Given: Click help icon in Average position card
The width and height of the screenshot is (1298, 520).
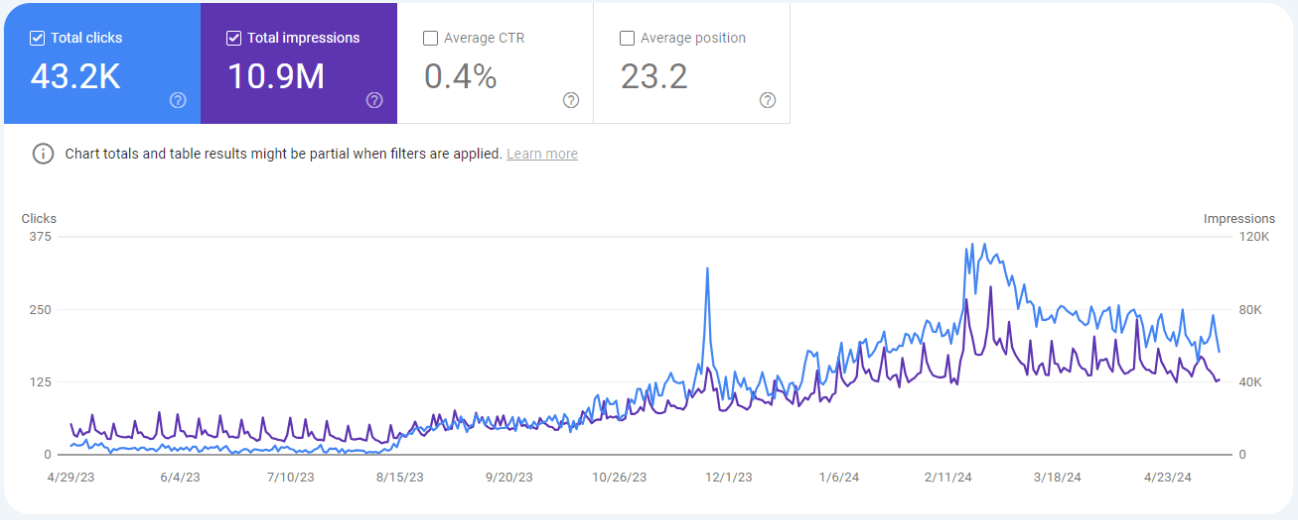Looking at the screenshot, I should coord(767,100).
